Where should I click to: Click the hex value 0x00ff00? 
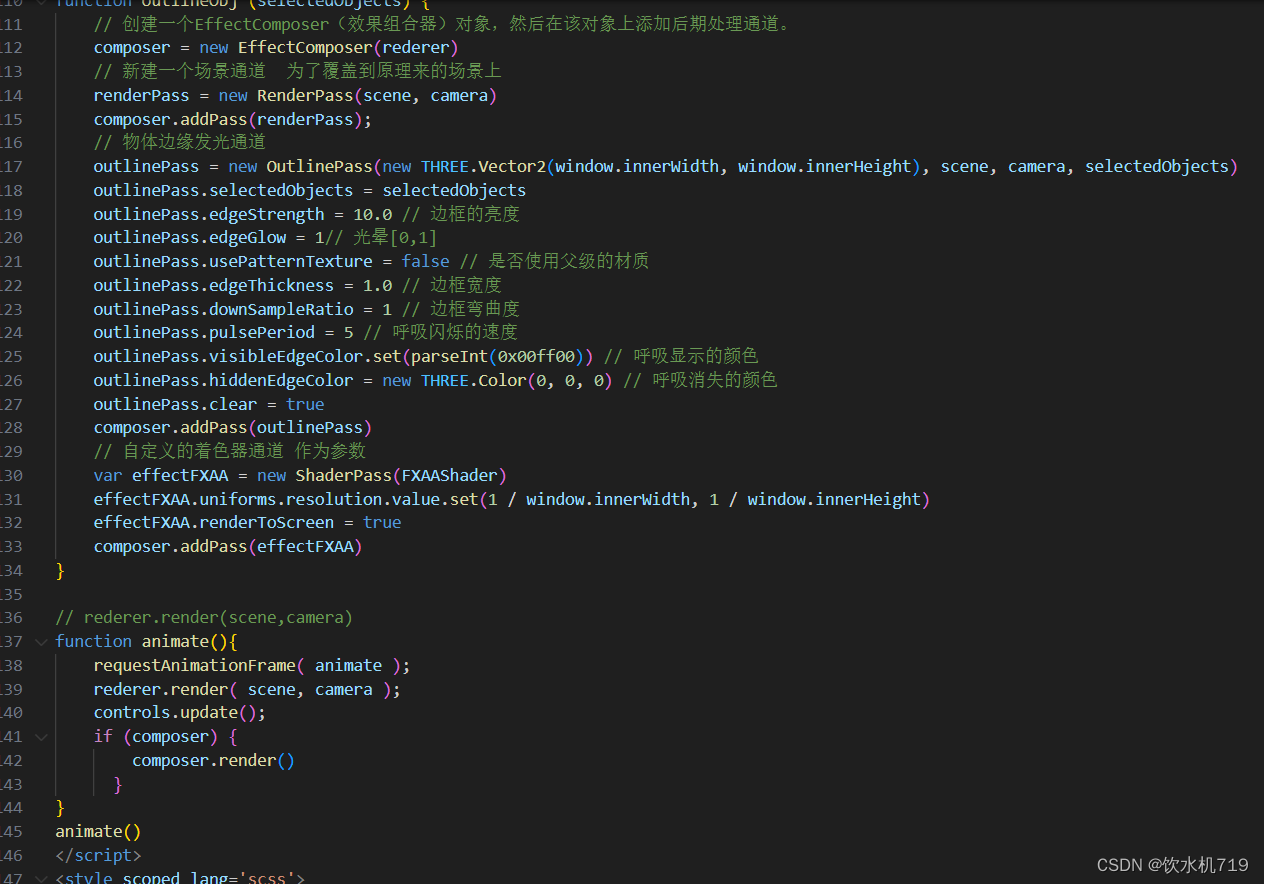pyautogui.click(x=536, y=356)
